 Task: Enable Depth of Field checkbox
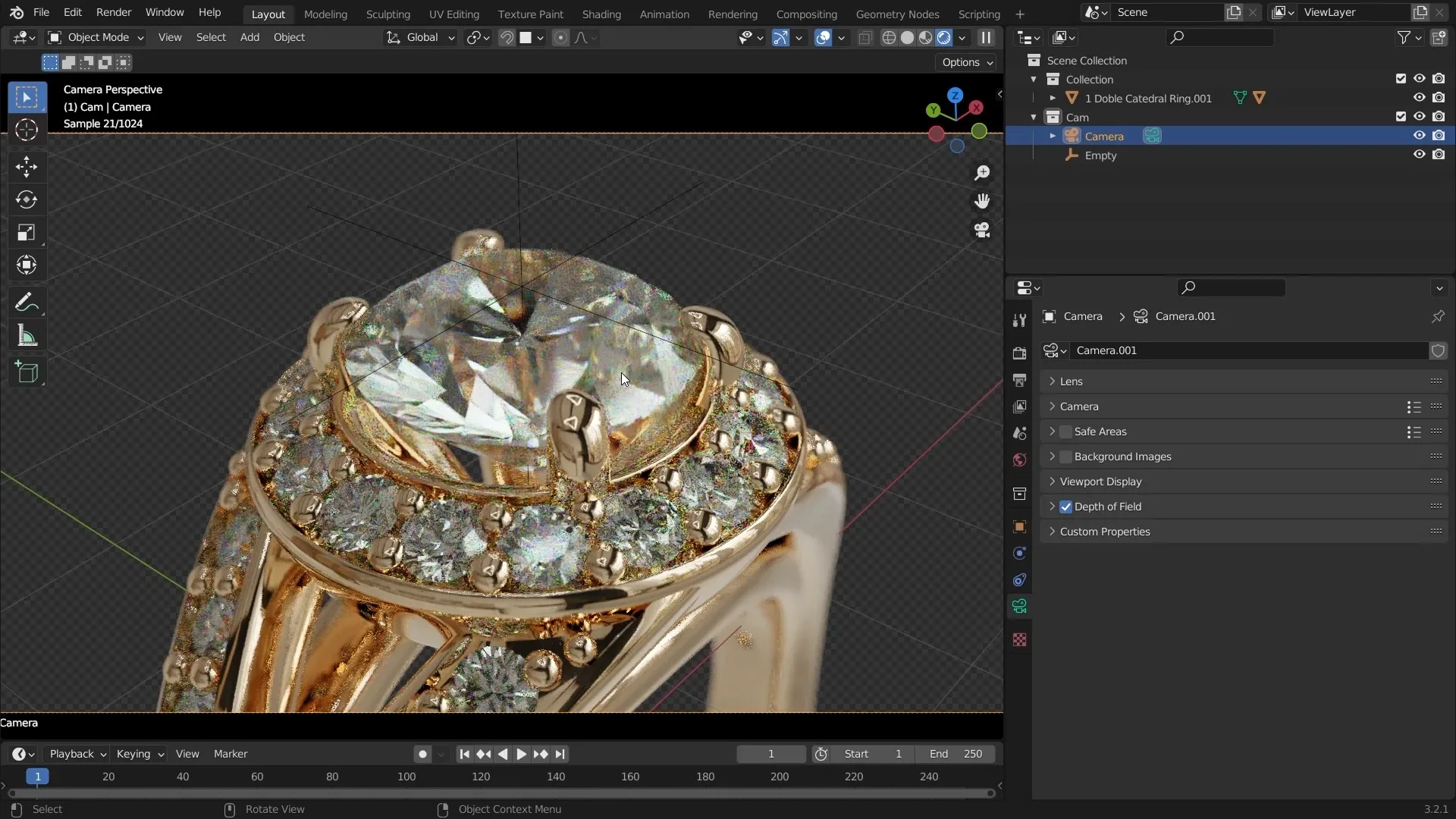coord(1065,506)
